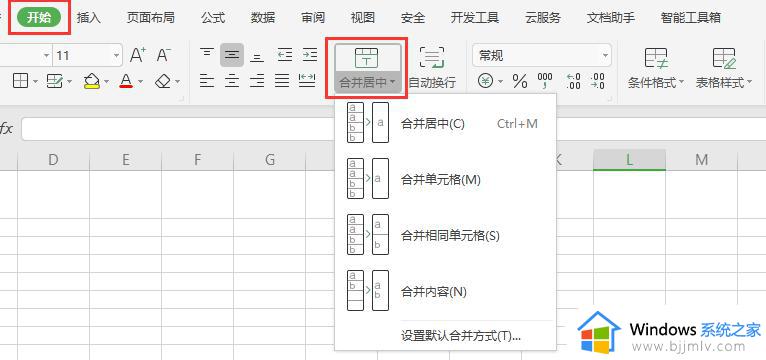Expand the eraser clear dropdown arrow

coord(177,82)
